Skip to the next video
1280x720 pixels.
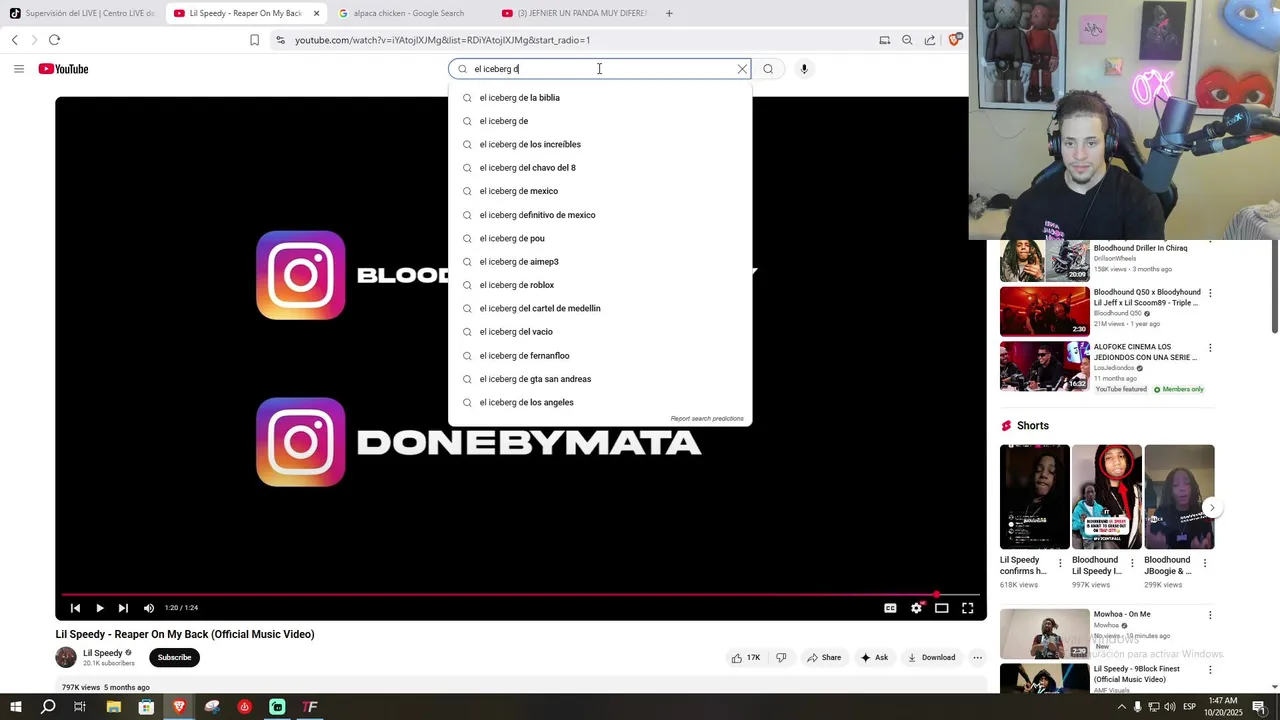pyautogui.click(x=123, y=608)
